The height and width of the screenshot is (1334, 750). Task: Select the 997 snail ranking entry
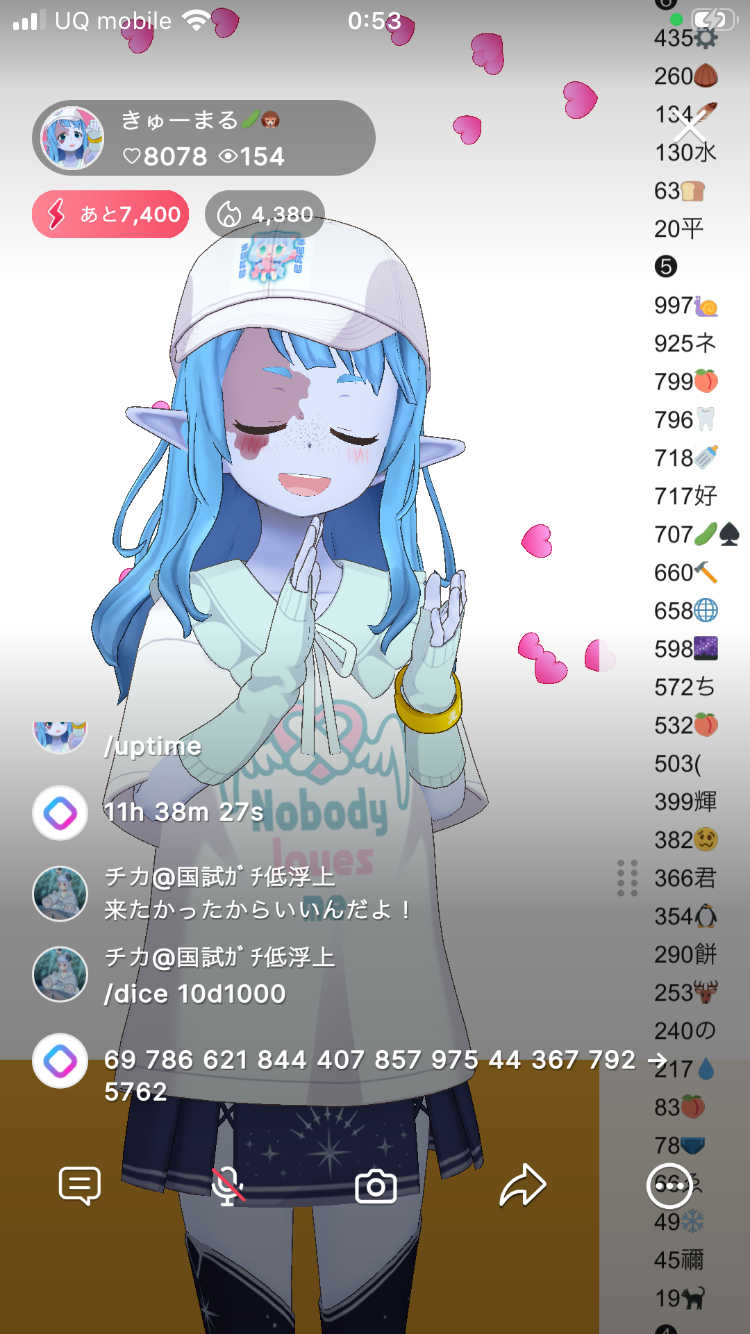click(687, 305)
